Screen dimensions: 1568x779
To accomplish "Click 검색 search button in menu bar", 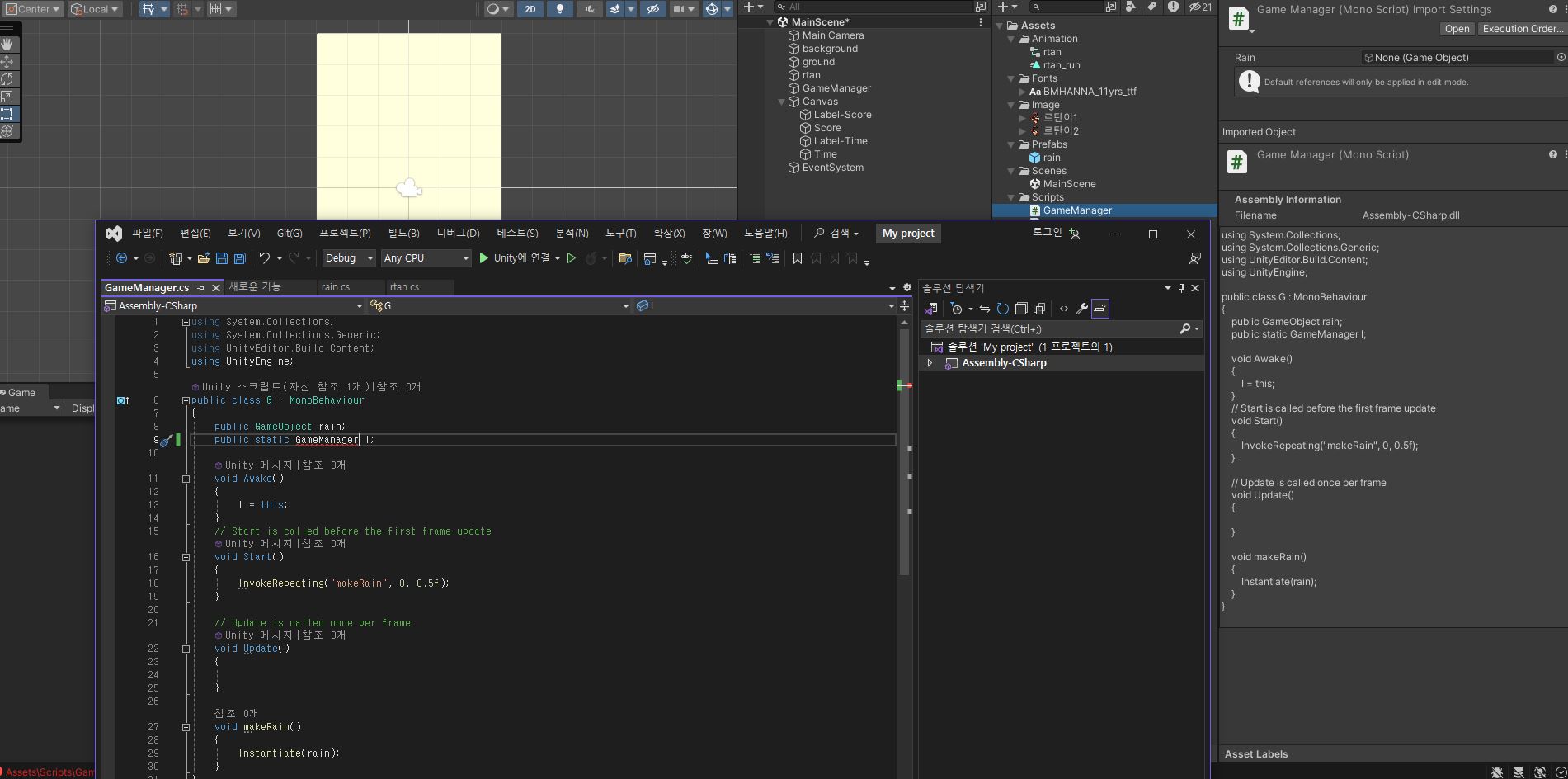I will pyautogui.click(x=836, y=234).
